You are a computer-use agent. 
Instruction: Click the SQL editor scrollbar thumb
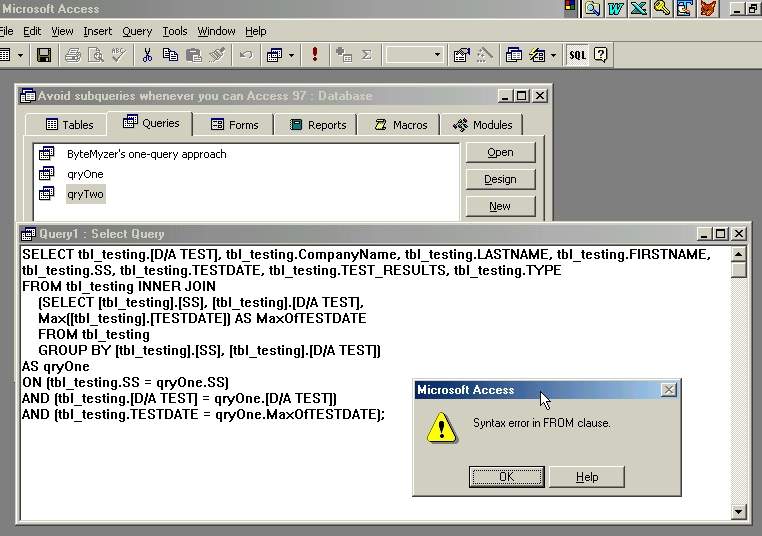(x=738, y=269)
